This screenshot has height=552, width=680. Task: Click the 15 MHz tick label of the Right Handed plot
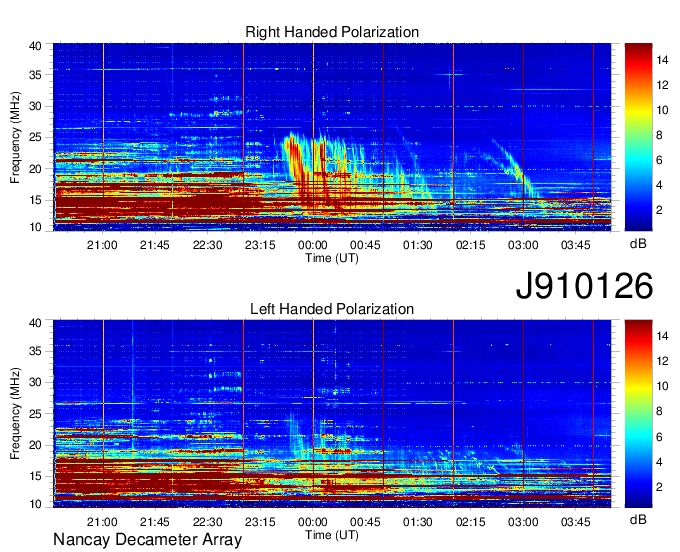tap(35, 200)
